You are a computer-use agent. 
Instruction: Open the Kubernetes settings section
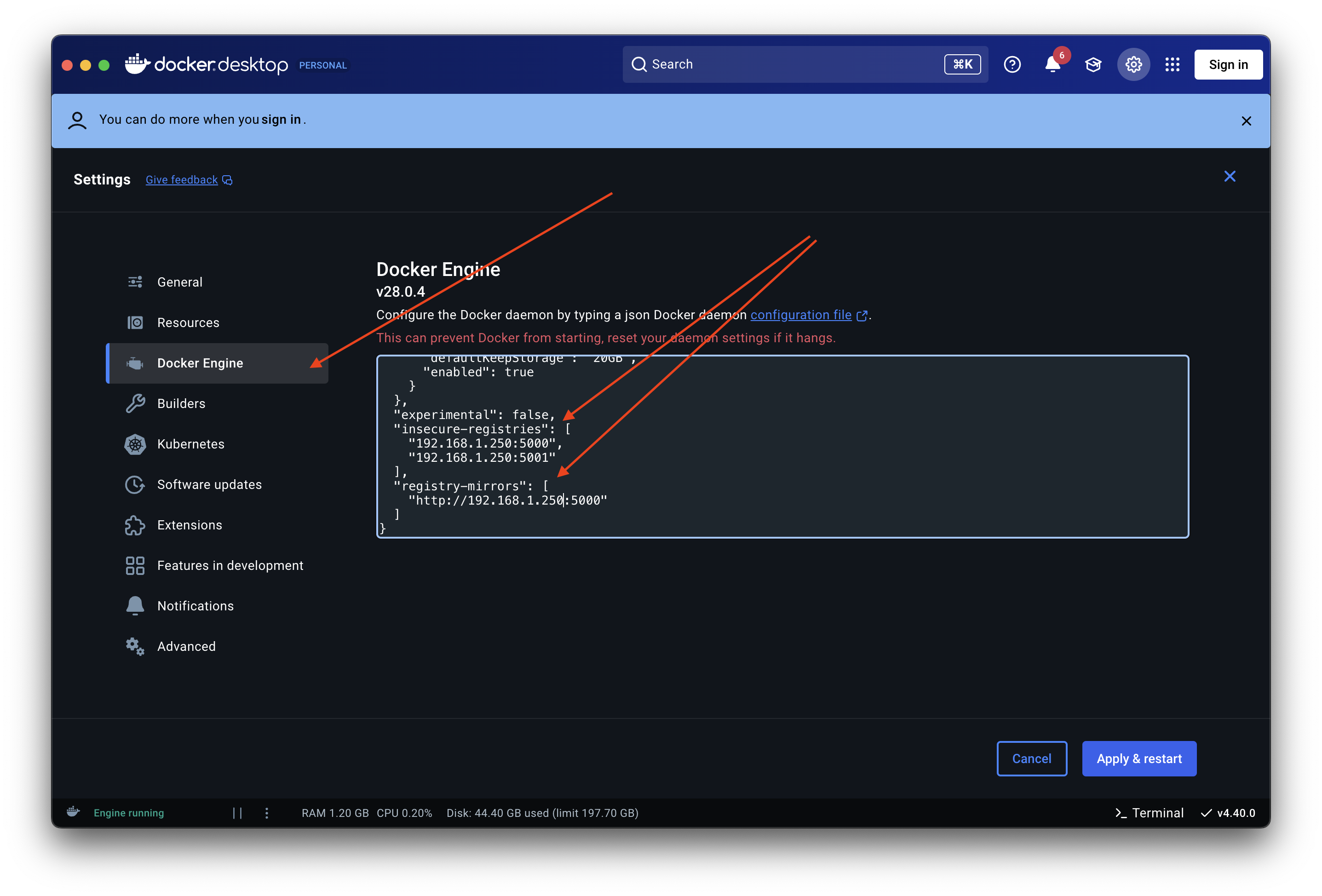[x=217, y=444]
